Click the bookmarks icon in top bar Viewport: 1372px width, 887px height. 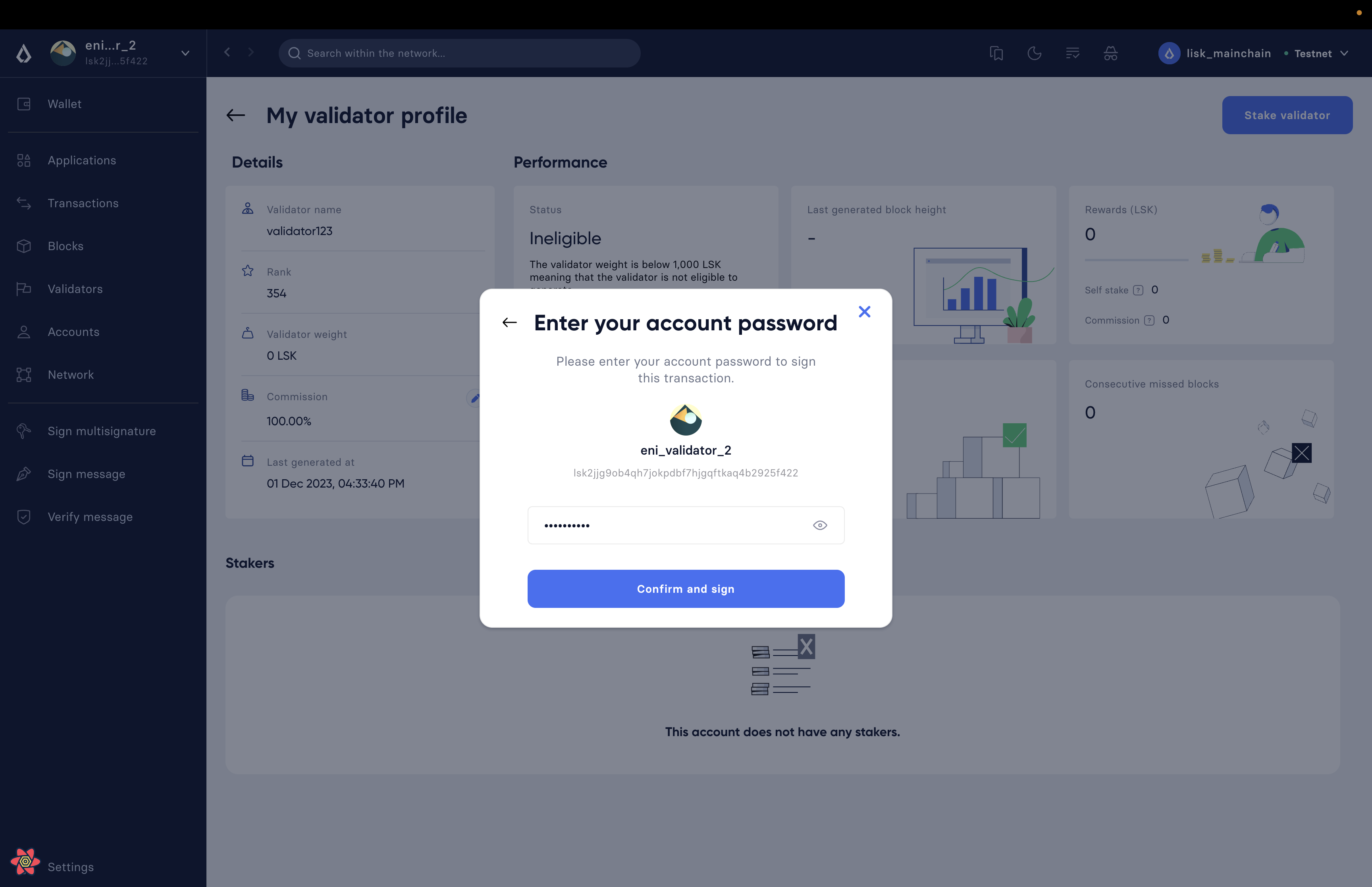[x=996, y=54]
